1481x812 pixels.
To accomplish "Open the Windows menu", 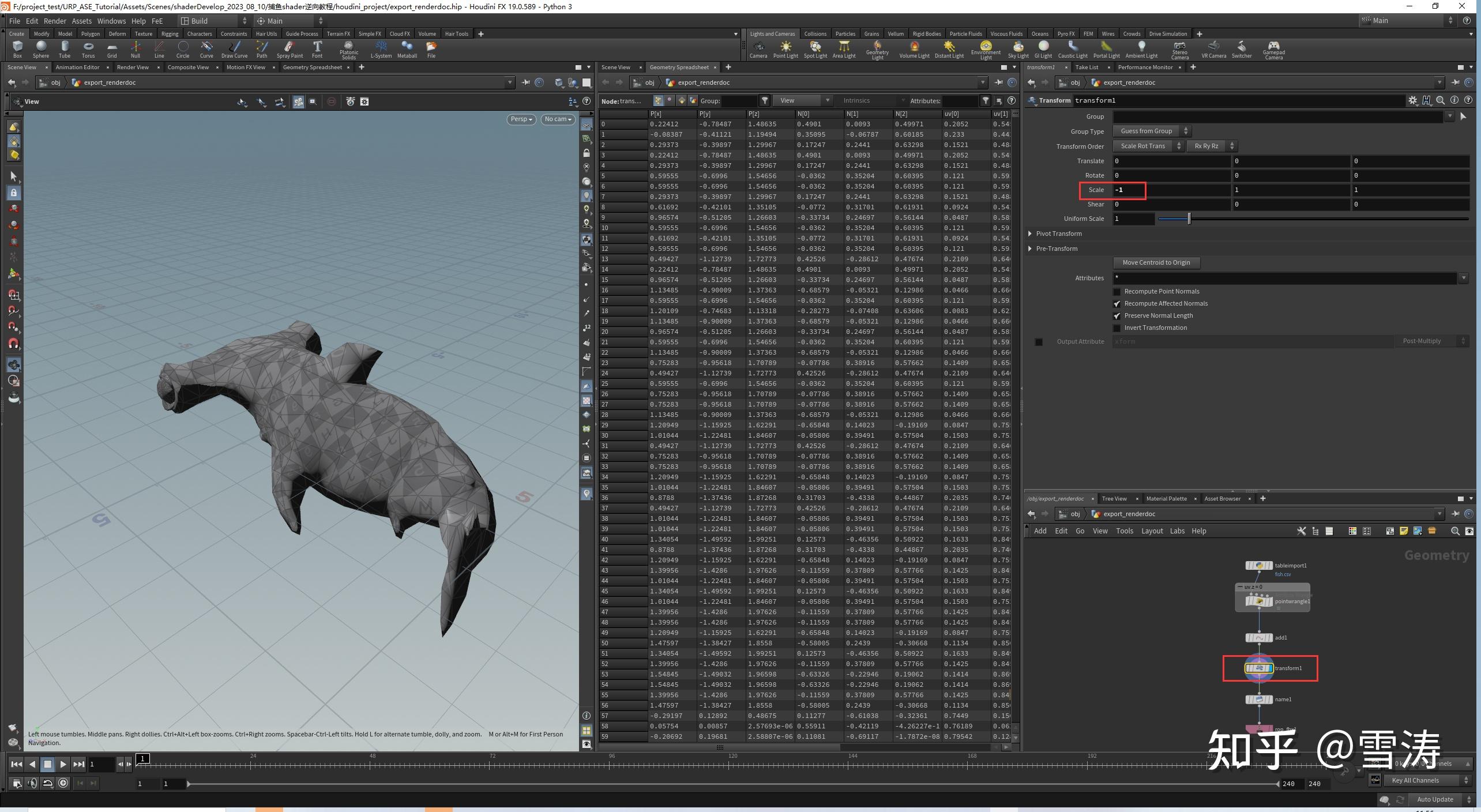I will click(111, 21).
